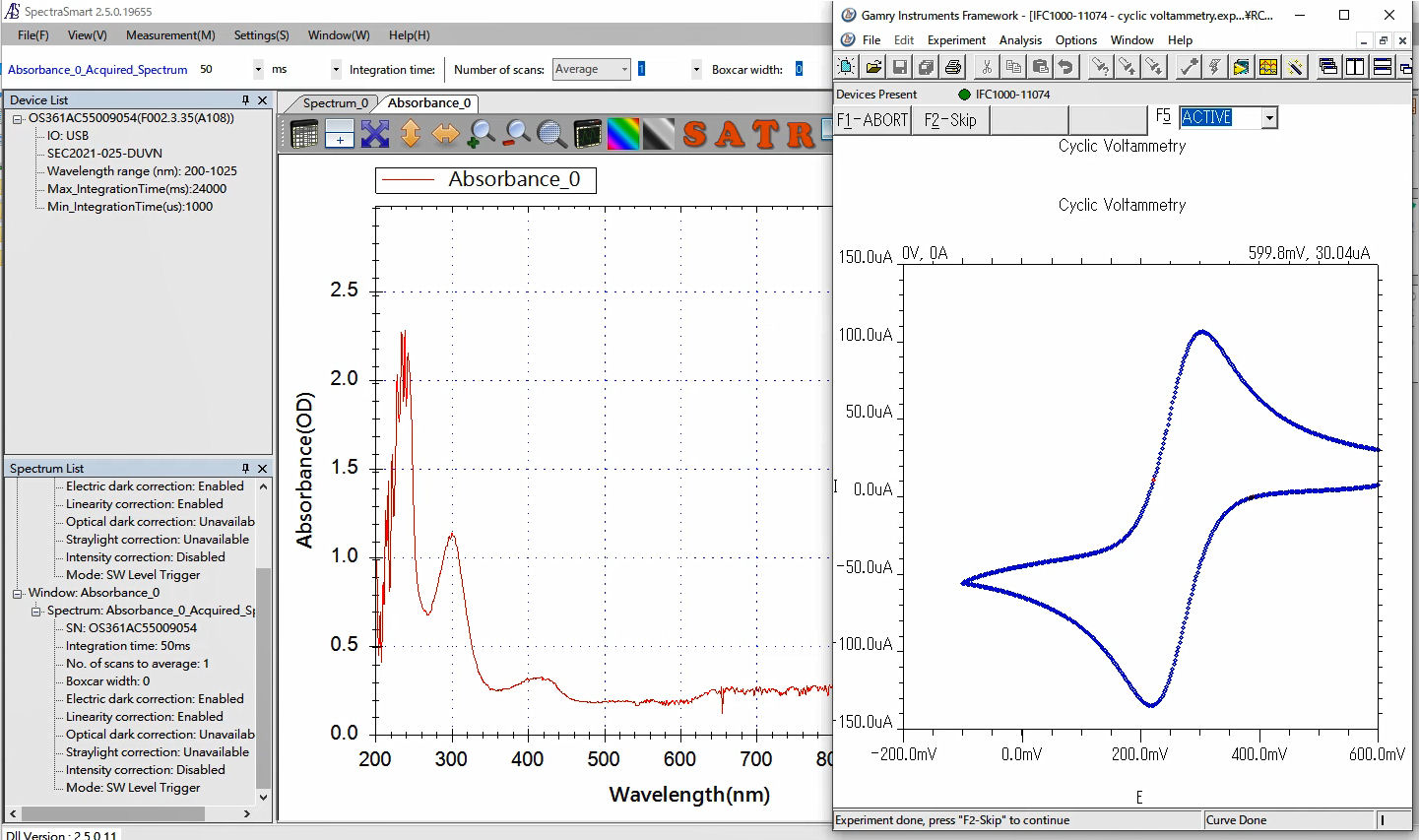
Task: Click flashlight with up arrow icon in Gamry
Action: coord(1128,67)
